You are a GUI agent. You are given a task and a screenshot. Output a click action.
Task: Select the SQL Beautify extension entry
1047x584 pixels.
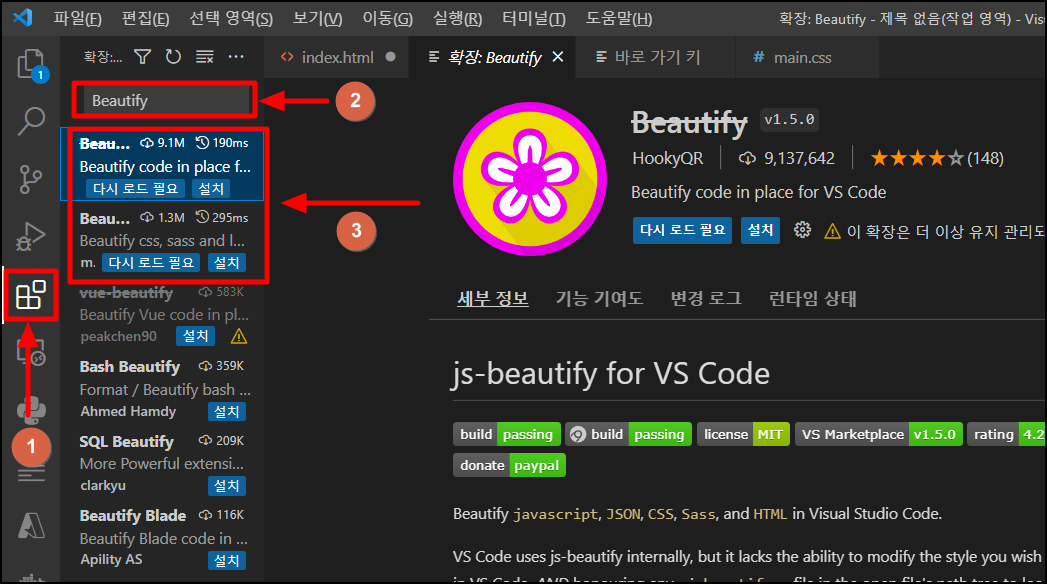[163, 463]
